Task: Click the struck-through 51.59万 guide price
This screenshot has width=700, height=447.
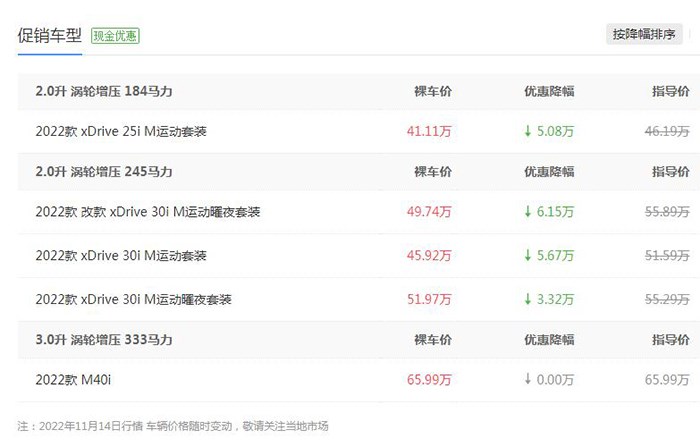Action: tap(667, 255)
